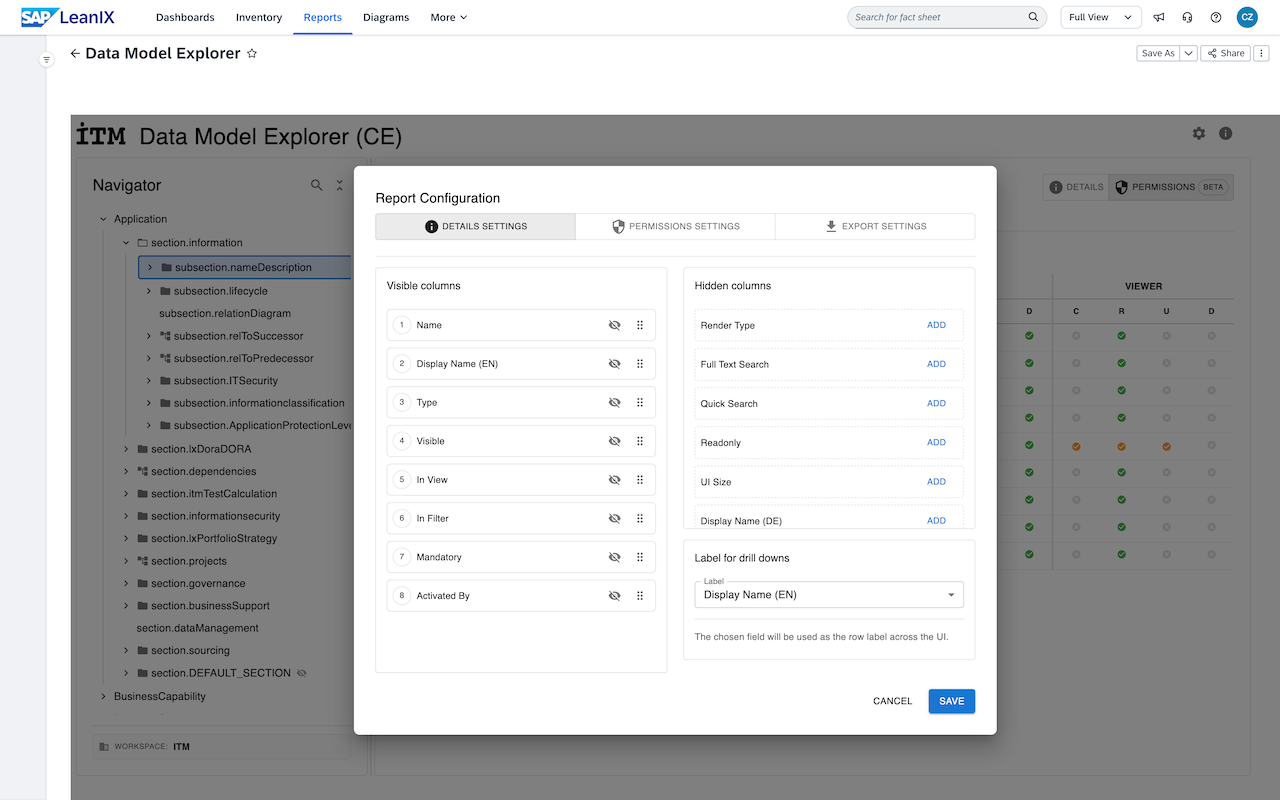This screenshot has height=800, width=1280.
Task: Favorite the report with star icon
Action: [x=252, y=54]
